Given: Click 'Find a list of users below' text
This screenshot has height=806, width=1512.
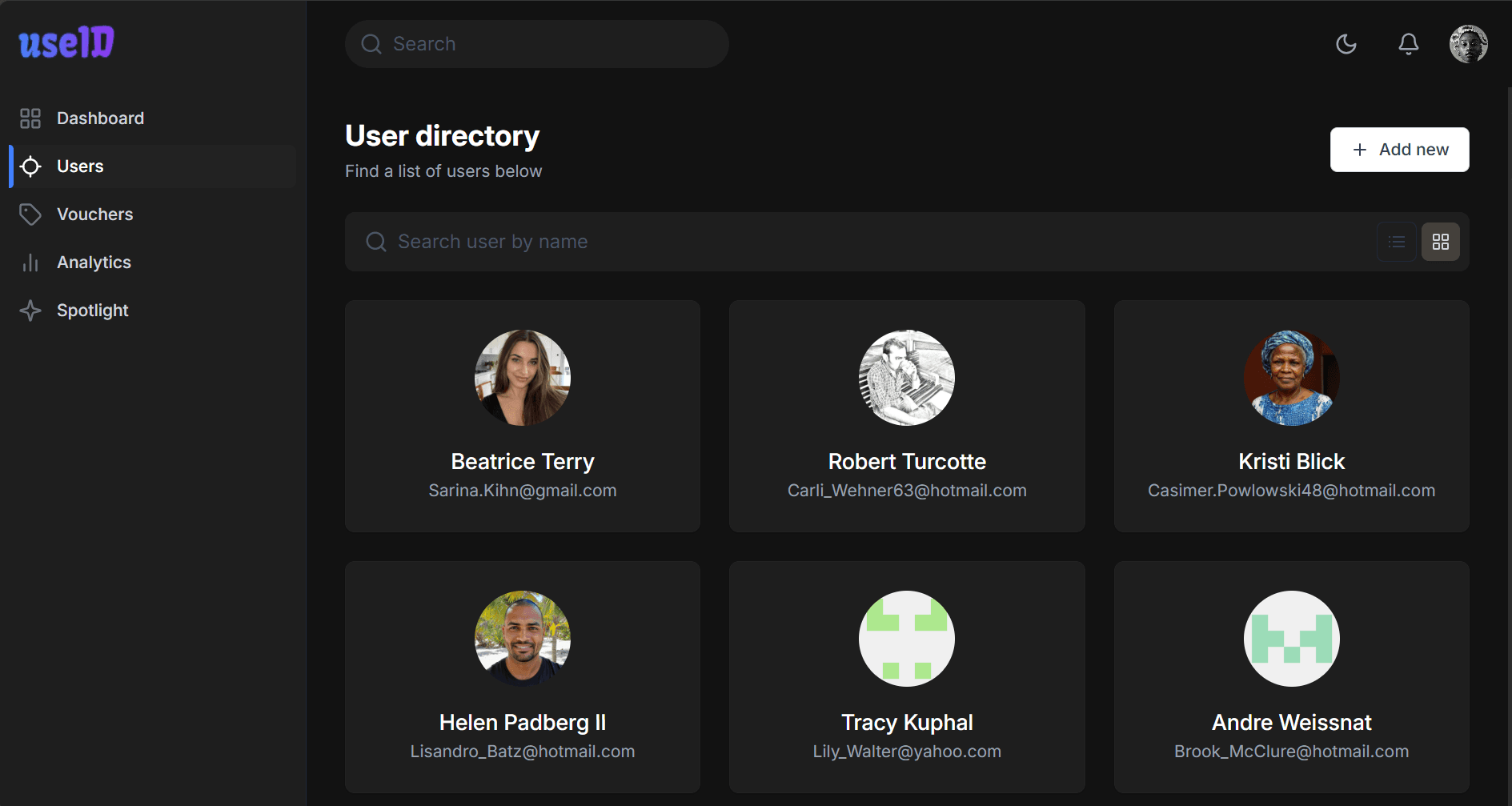Looking at the screenshot, I should pos(443,171).
